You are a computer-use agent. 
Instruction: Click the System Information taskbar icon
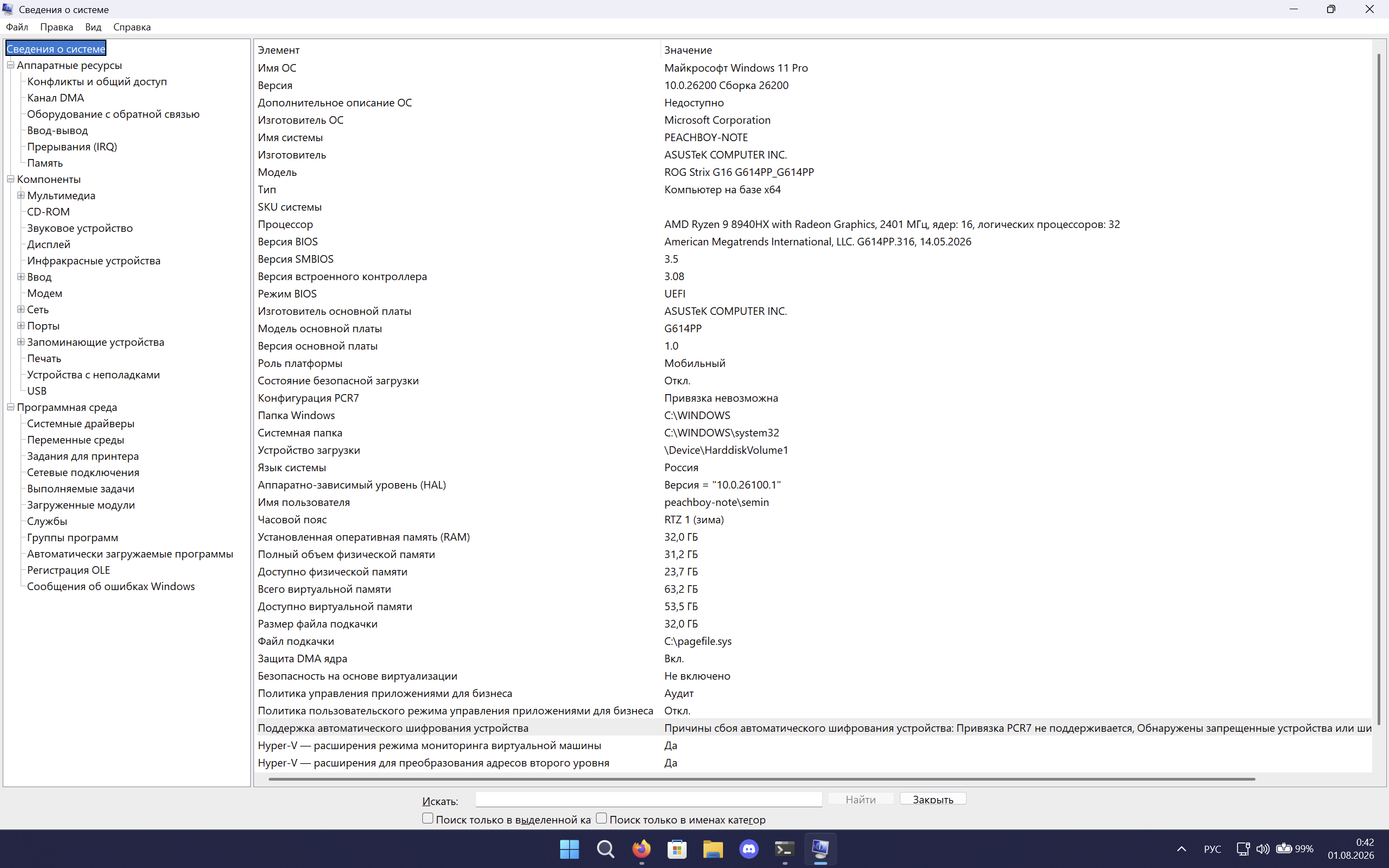pos(821,849)
